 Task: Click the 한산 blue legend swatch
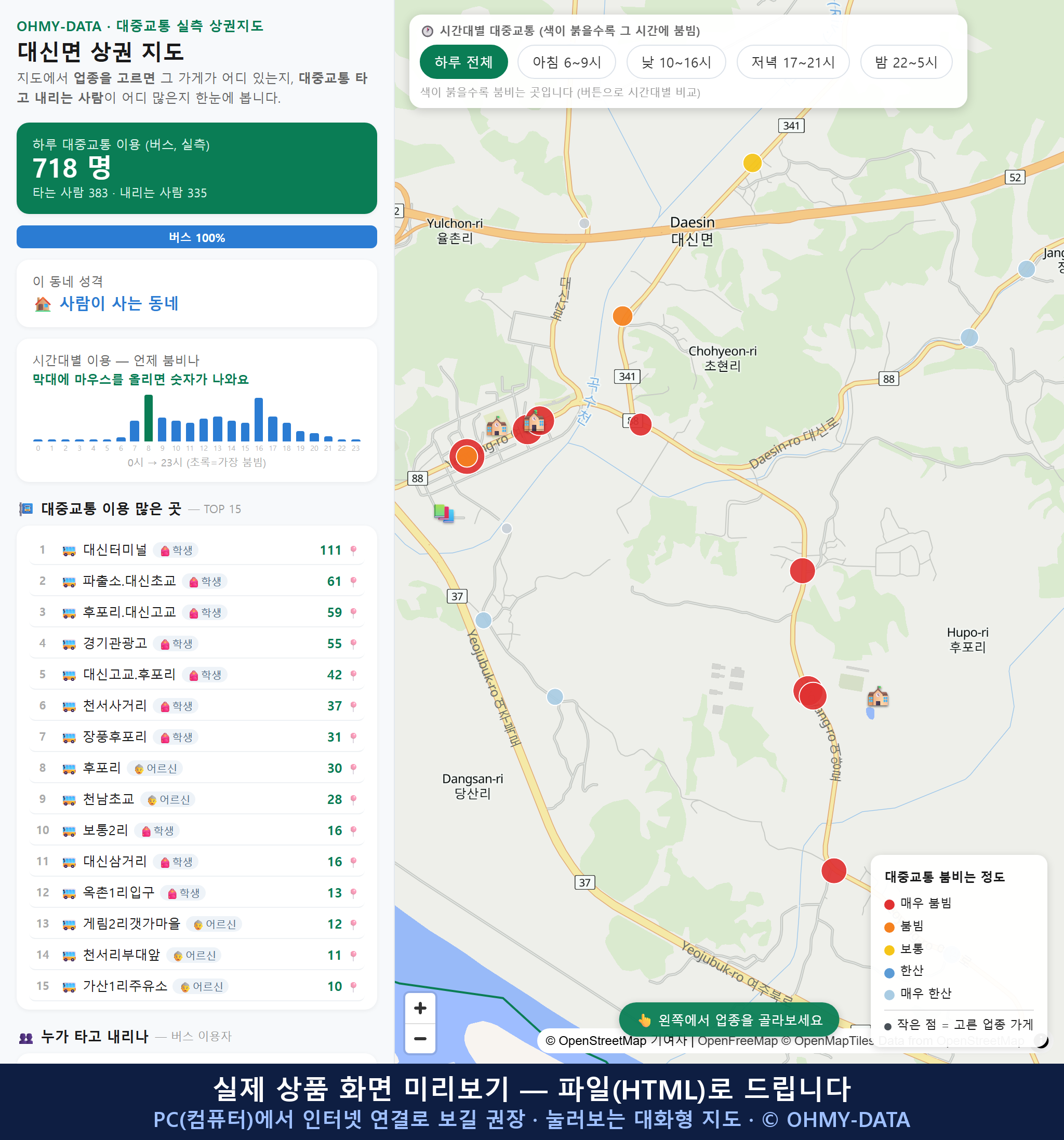point(889,973)
